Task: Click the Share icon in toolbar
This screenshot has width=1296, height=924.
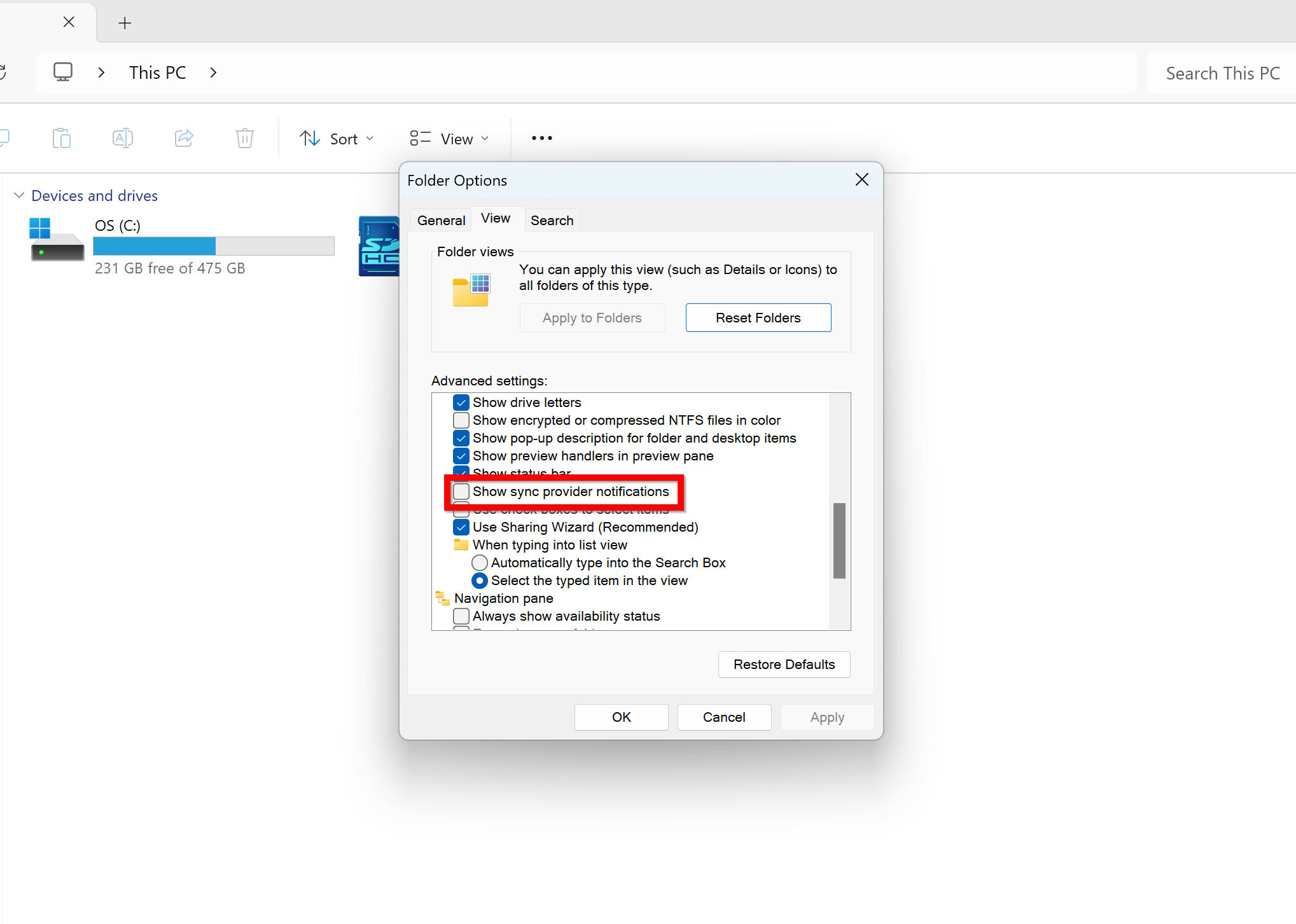Action: (184, 138)
